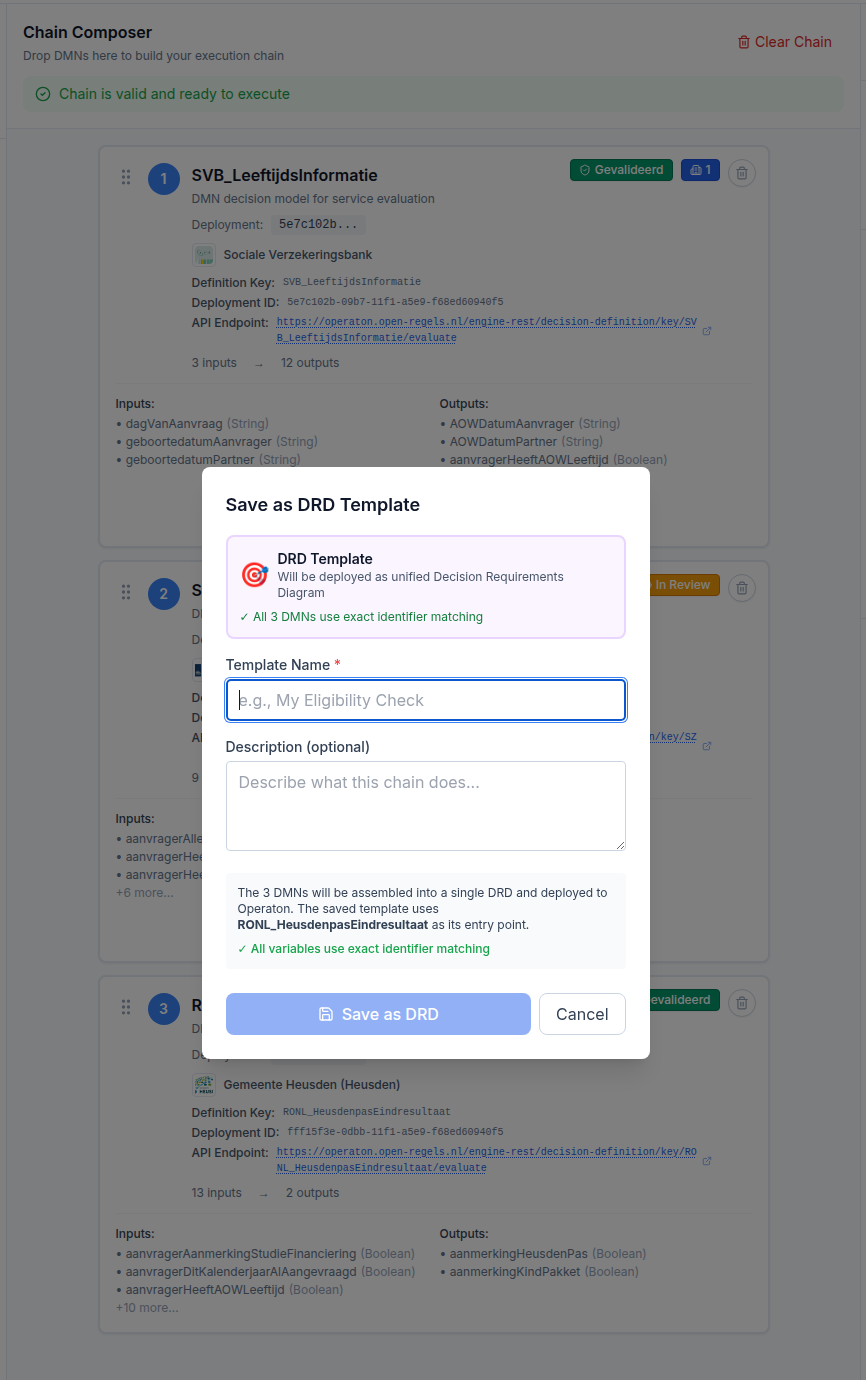Click the Gevalideerd status badge on step 1
The image size is (866, 1380).
pos(621,170)
